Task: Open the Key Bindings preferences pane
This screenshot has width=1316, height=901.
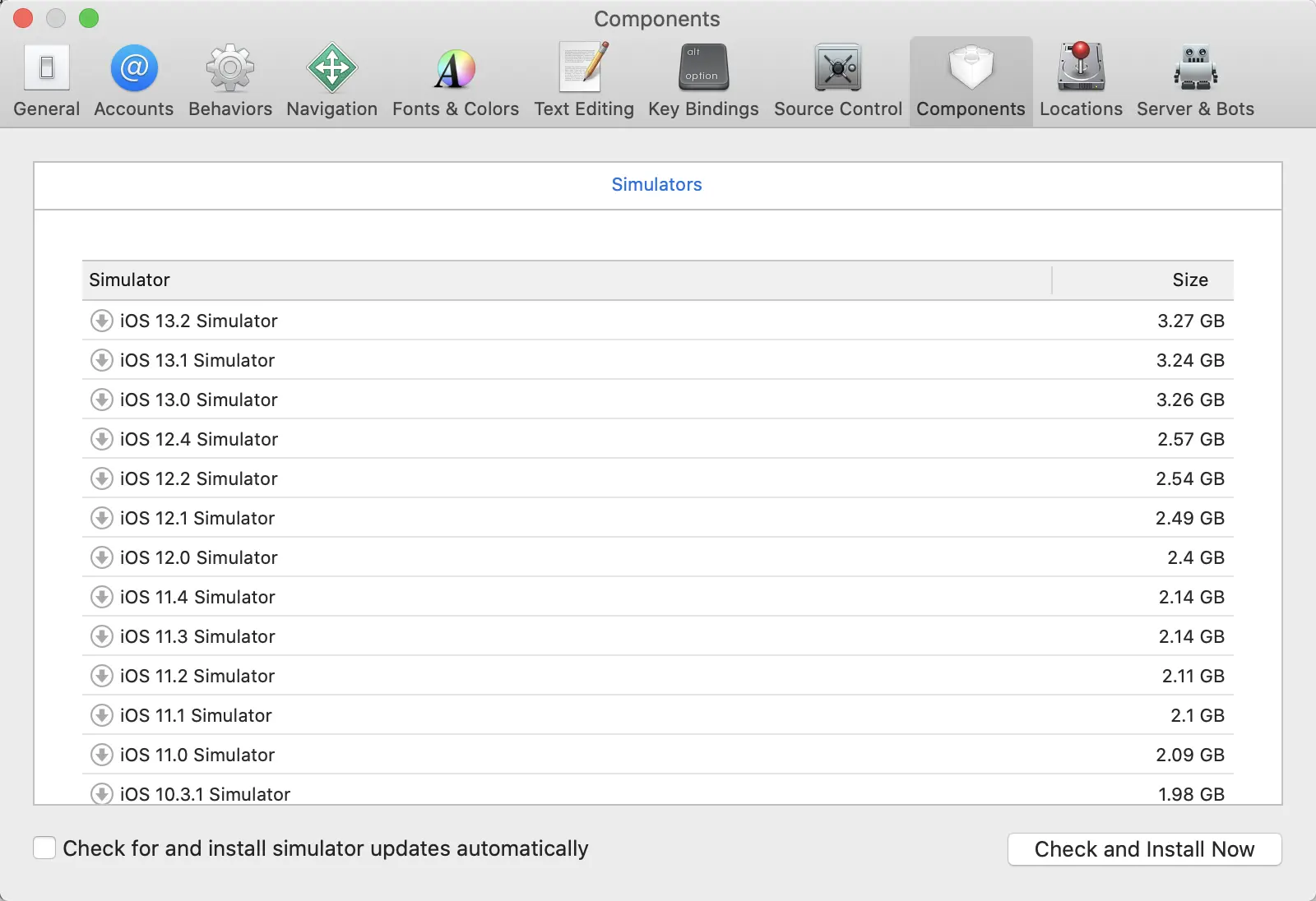Action: 703,81
